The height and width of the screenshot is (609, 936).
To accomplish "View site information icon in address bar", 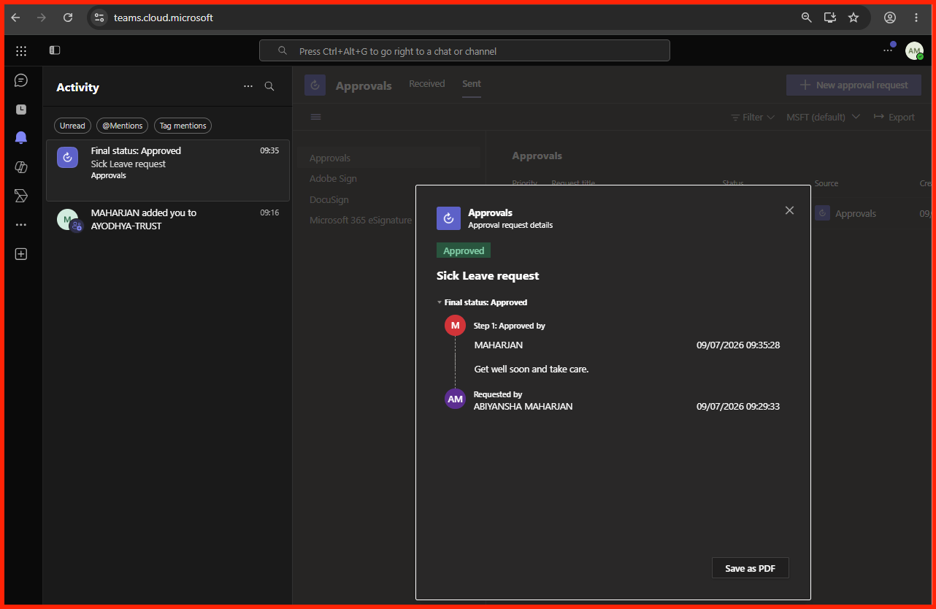I will (100, 18).
